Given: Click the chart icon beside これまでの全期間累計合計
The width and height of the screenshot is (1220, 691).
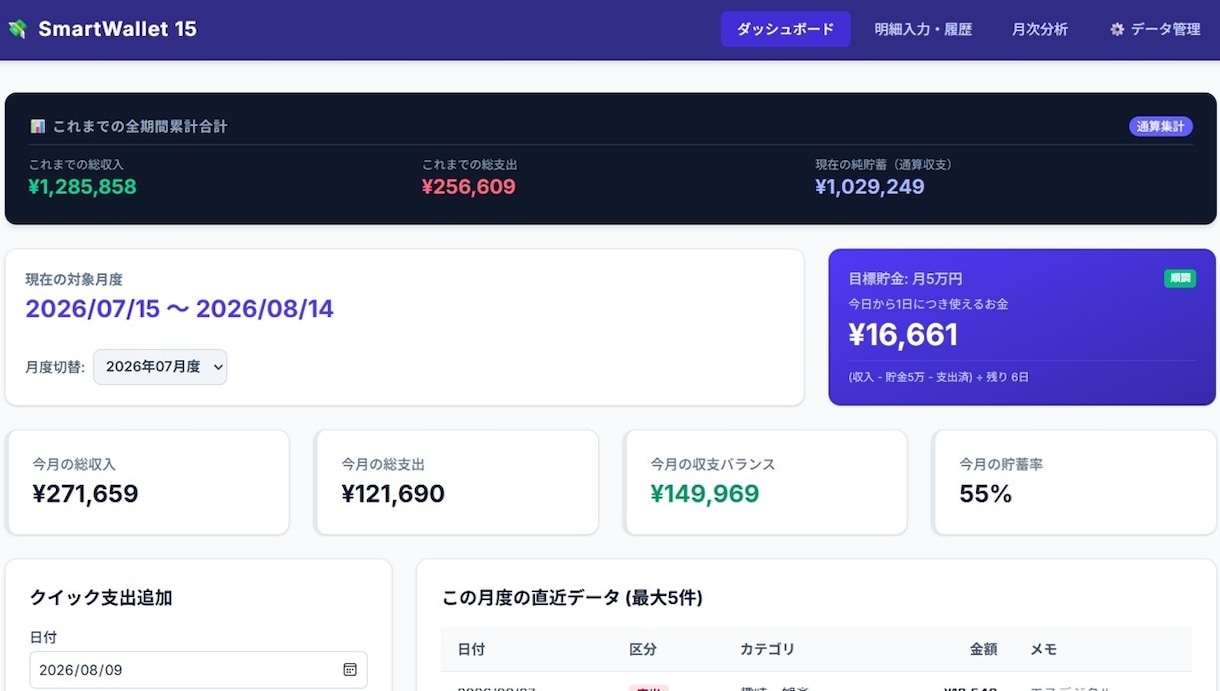Looking at the screenshot, I should click(x=38, y=126).
